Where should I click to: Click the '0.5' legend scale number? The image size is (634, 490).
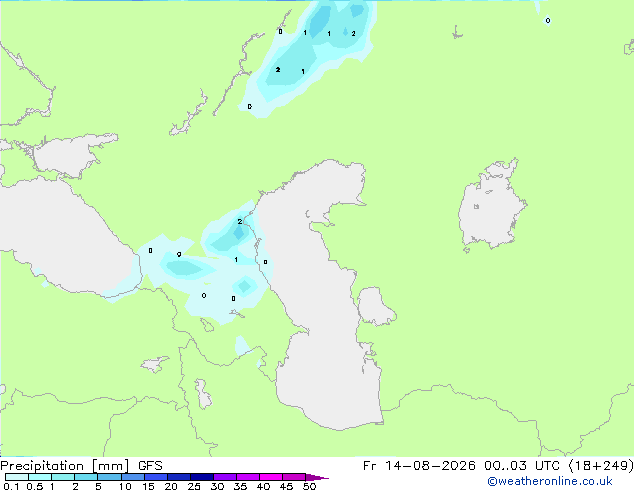point(34,486)
